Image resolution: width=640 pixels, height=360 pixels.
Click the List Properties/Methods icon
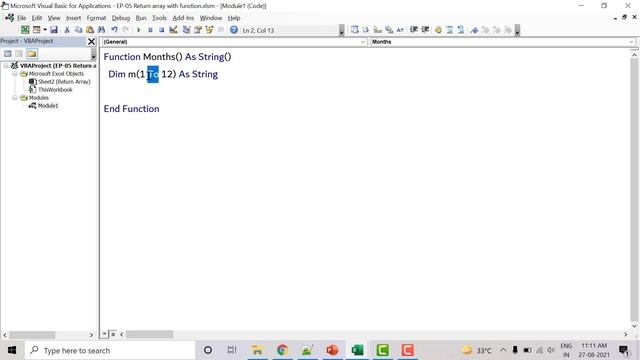tap(355, 30)
